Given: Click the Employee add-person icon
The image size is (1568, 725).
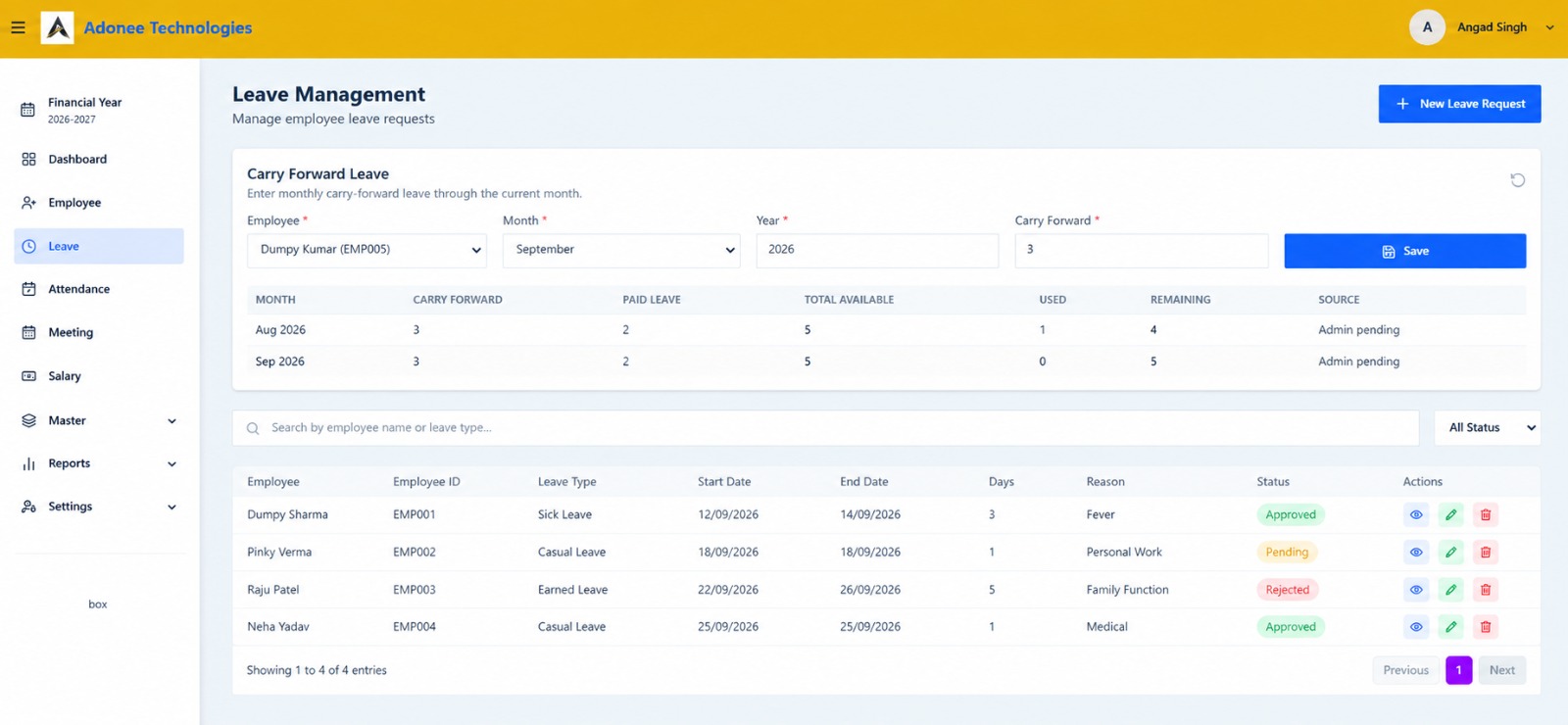Looking at the screenshot, I should [28, 203].
